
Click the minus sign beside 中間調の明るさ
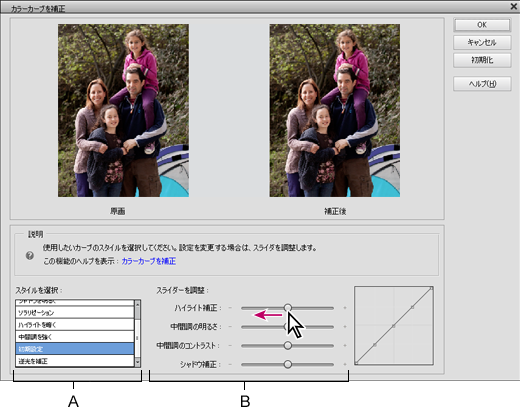click(x=230, y=327)
